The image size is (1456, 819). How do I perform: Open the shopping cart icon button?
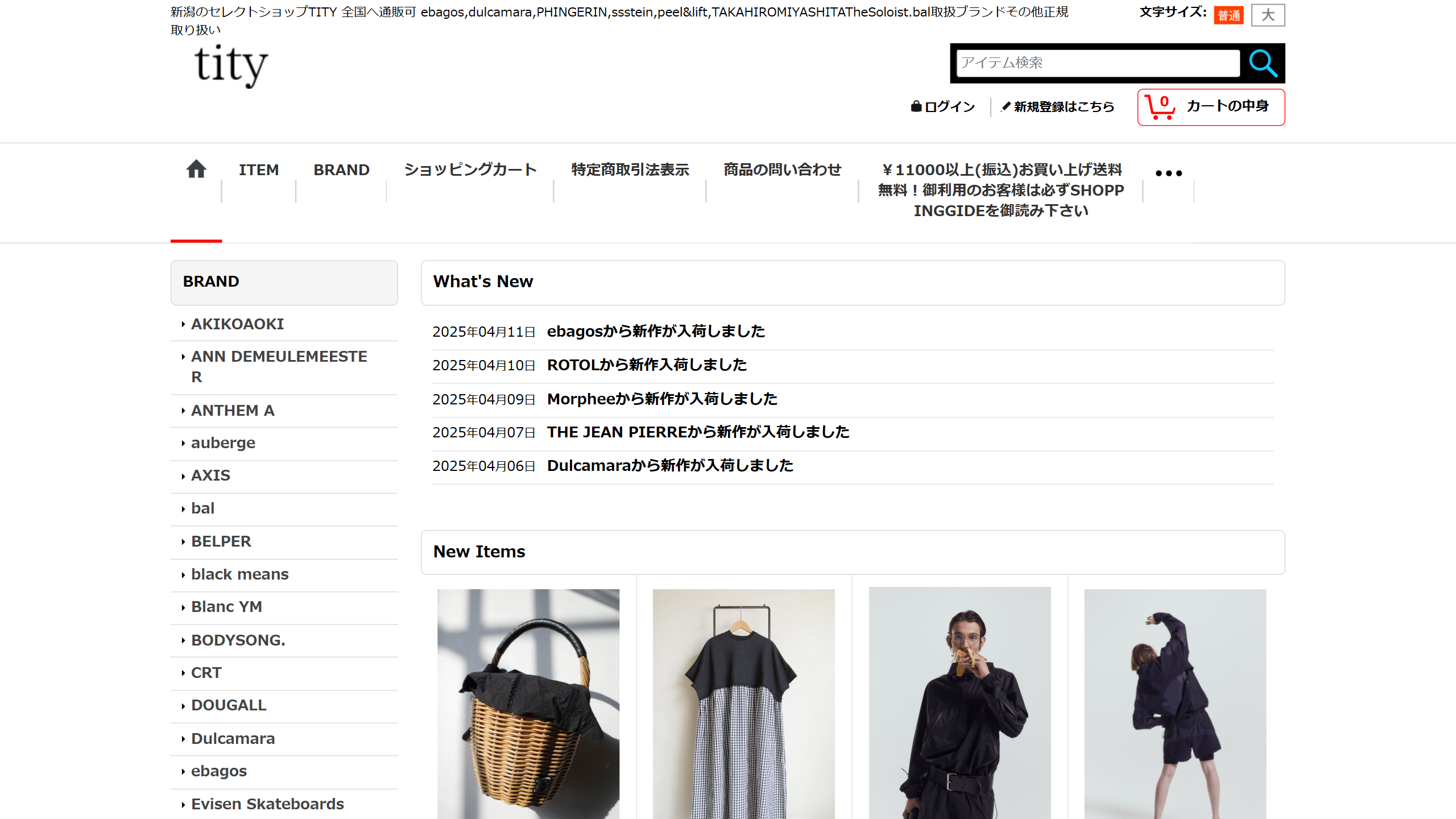(x=1211, y=107)
